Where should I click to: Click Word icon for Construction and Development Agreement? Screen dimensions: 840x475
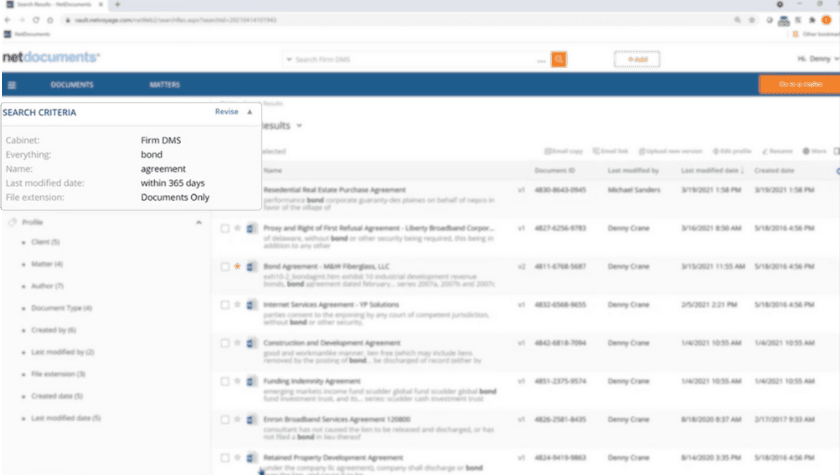tap(251, 343)
